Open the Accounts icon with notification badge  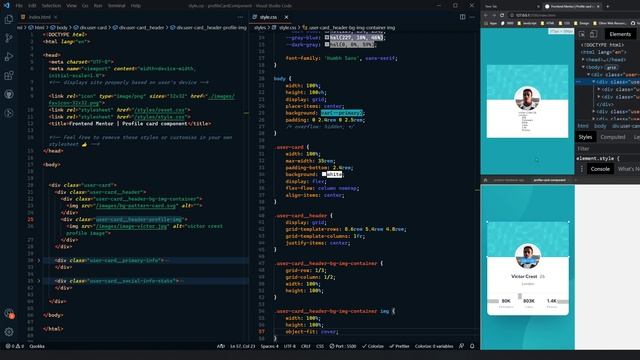click(x=9, y=313)
